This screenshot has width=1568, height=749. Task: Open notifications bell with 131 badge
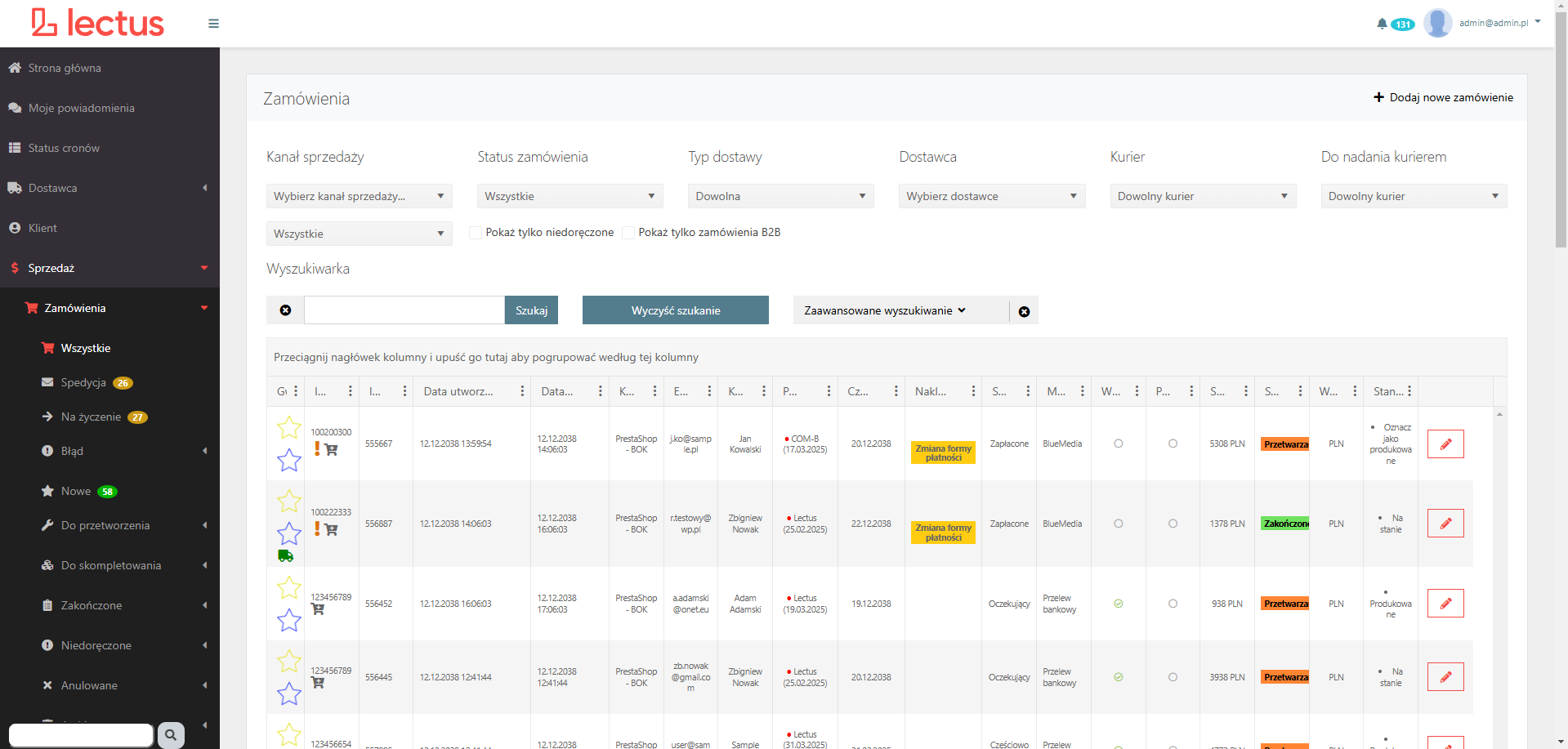(x=1395, y=24)
